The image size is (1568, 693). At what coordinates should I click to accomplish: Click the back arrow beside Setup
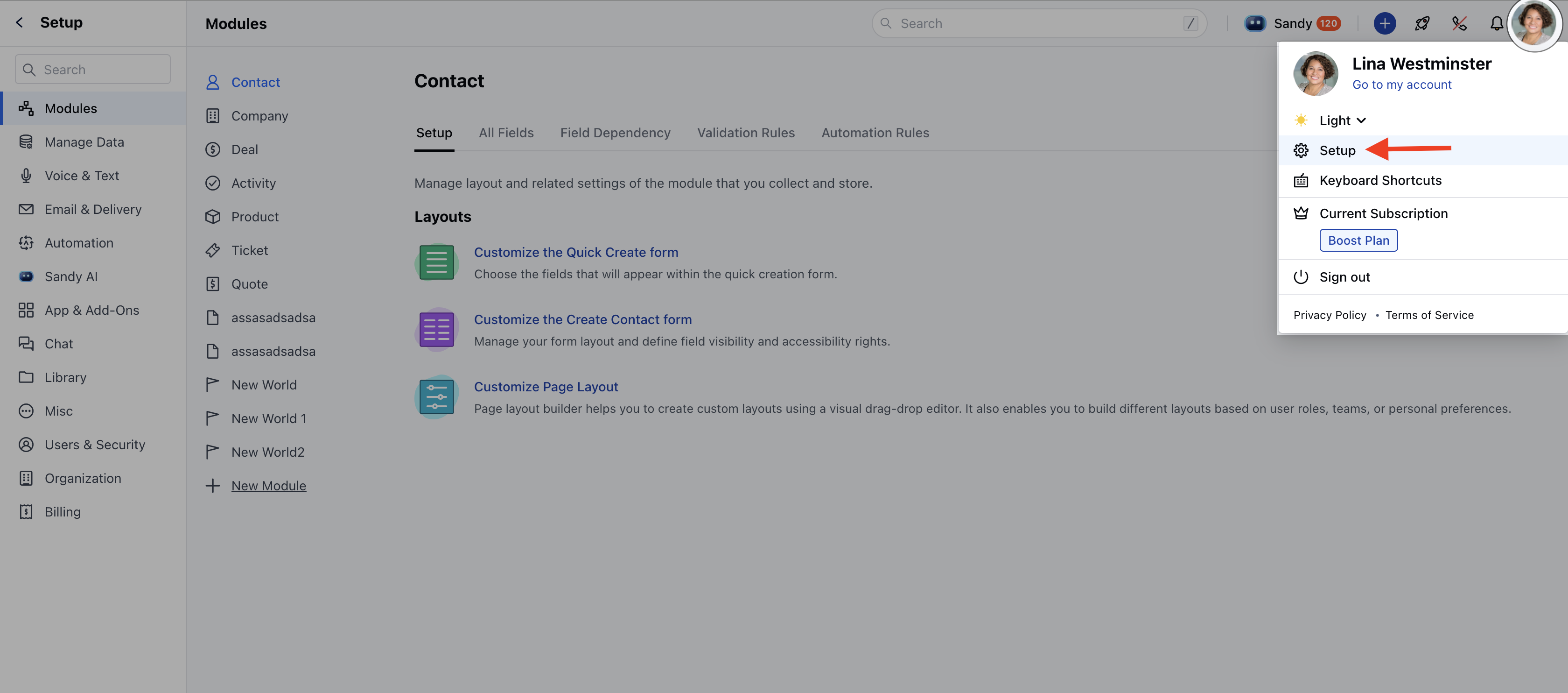[20, 22]
